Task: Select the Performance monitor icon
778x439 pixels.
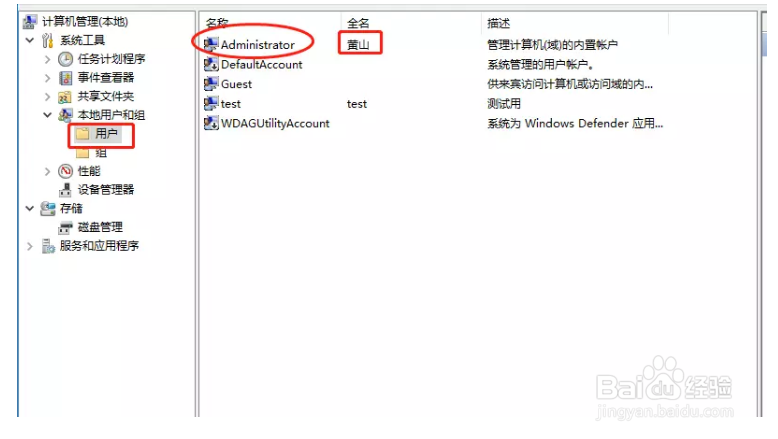Action: click(x=65, y=172)
